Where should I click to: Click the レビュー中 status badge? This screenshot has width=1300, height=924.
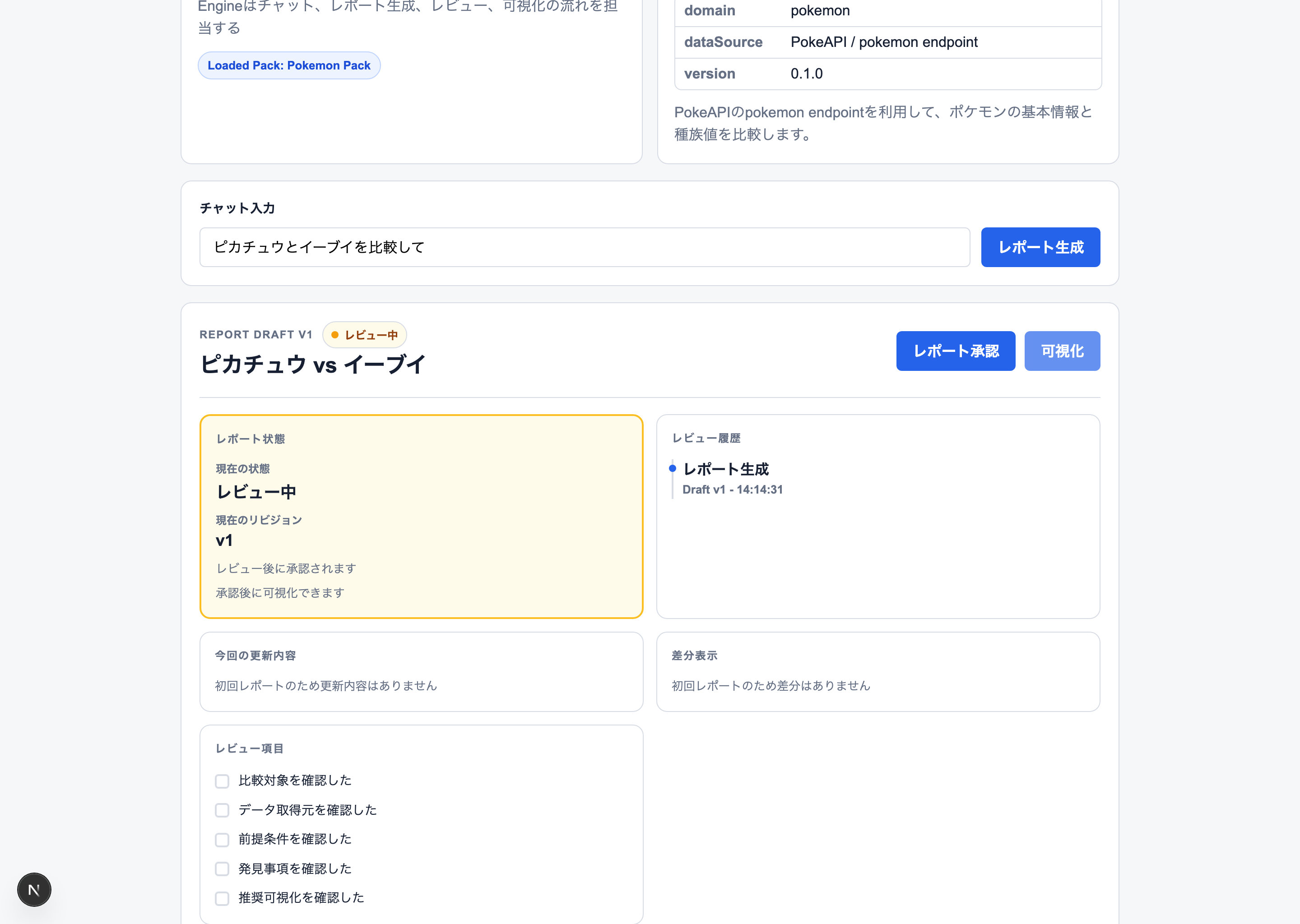pyautogui.click(x=364, y=335)
